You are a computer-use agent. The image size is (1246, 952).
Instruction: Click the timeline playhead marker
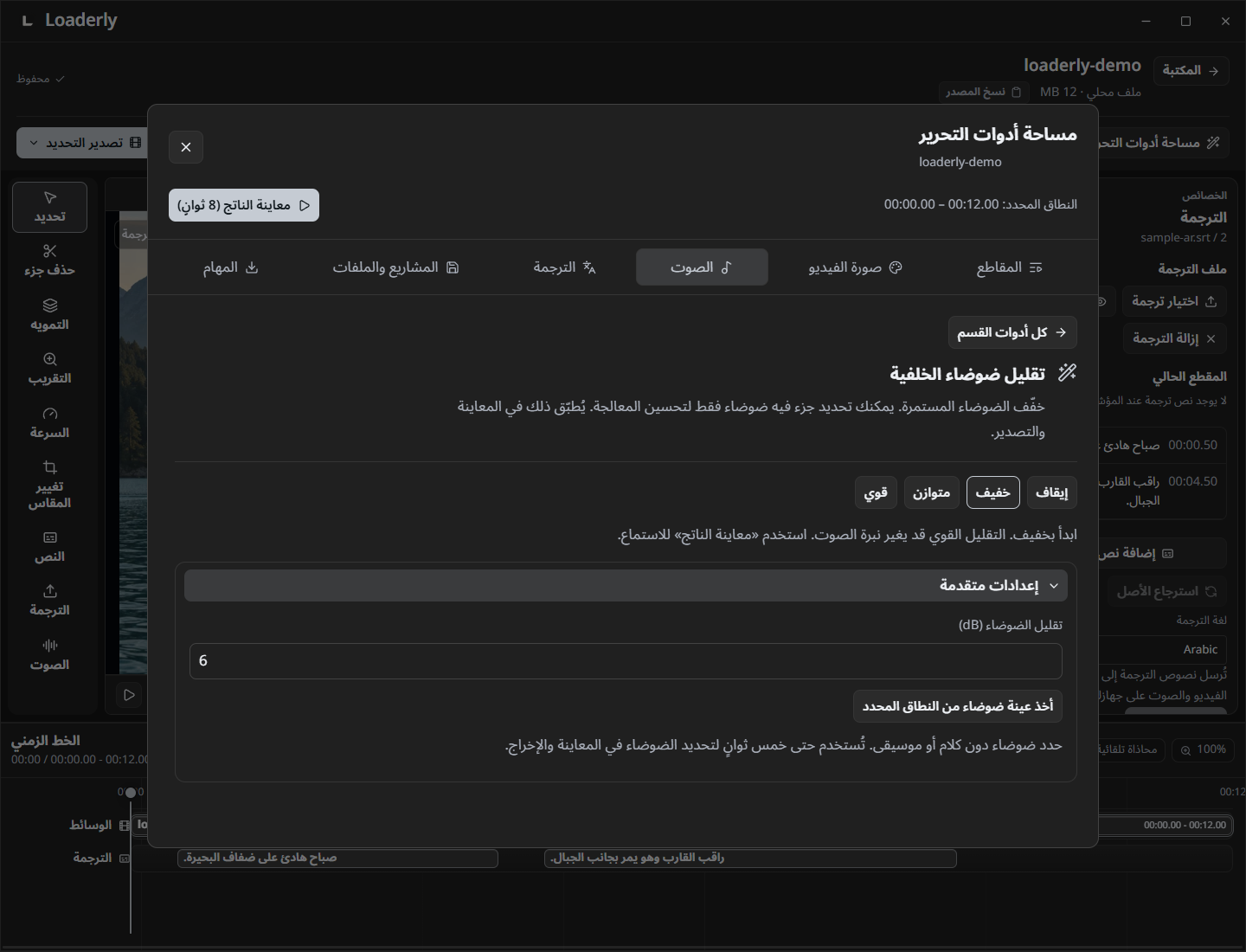tap(131, 792)
